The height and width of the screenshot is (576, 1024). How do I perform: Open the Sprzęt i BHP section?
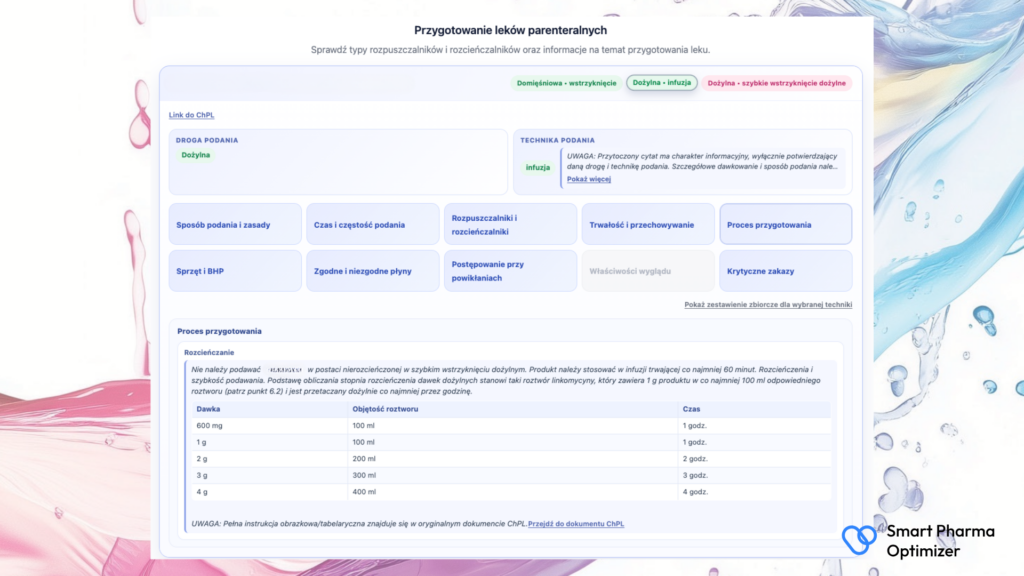[235, 271]
